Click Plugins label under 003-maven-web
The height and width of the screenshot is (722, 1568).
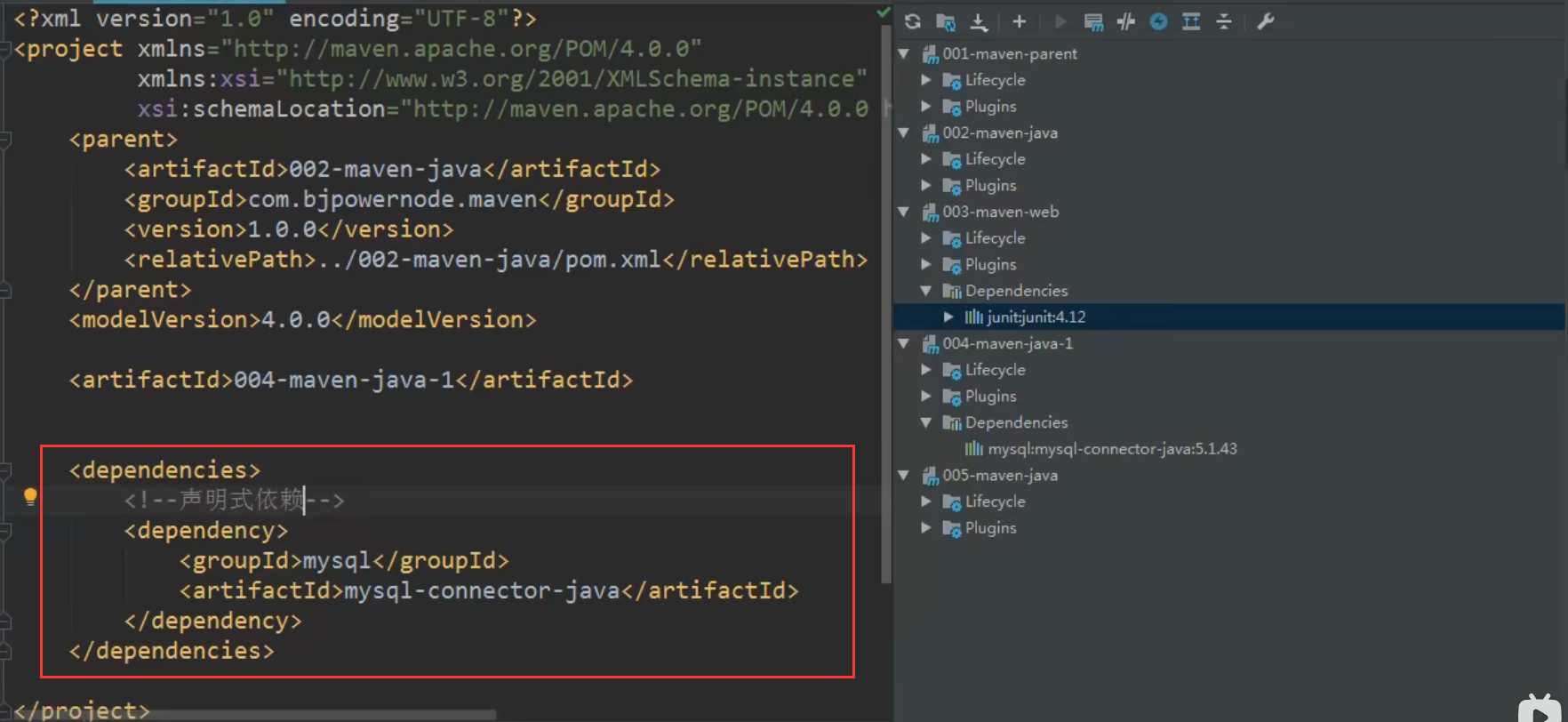point(991,265)
